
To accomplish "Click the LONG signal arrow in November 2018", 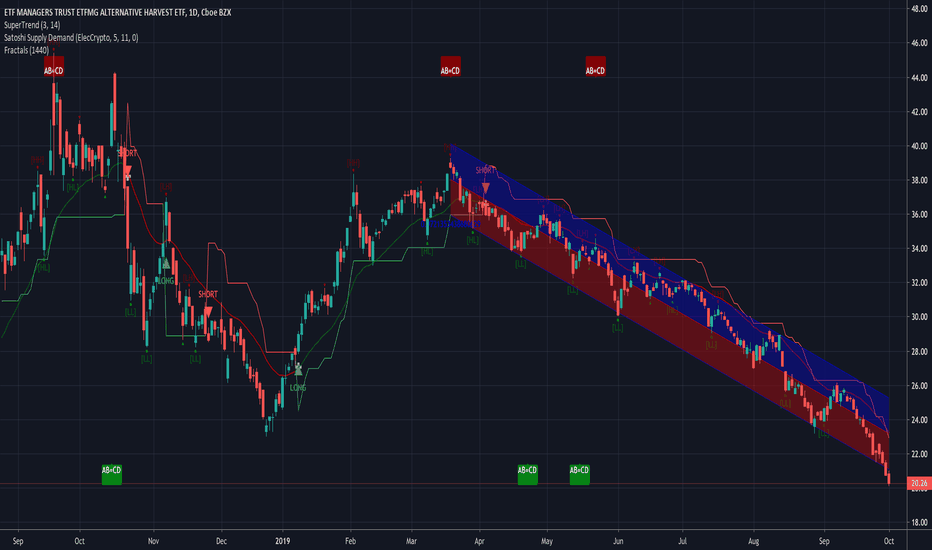I will click(166, 263).
